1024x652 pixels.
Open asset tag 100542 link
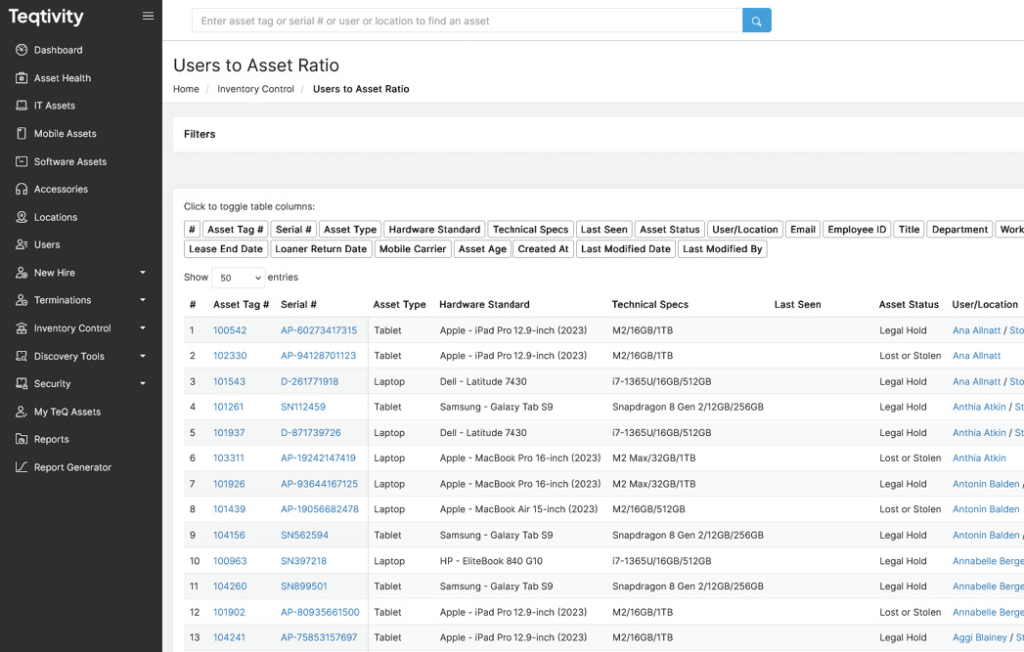[229, 331]
